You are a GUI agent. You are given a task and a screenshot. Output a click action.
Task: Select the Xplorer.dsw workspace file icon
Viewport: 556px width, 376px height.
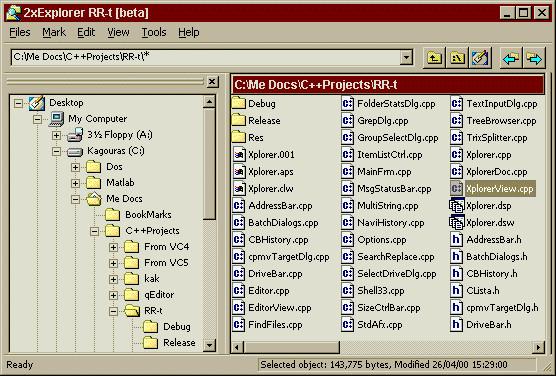click(x=456, y=222)
